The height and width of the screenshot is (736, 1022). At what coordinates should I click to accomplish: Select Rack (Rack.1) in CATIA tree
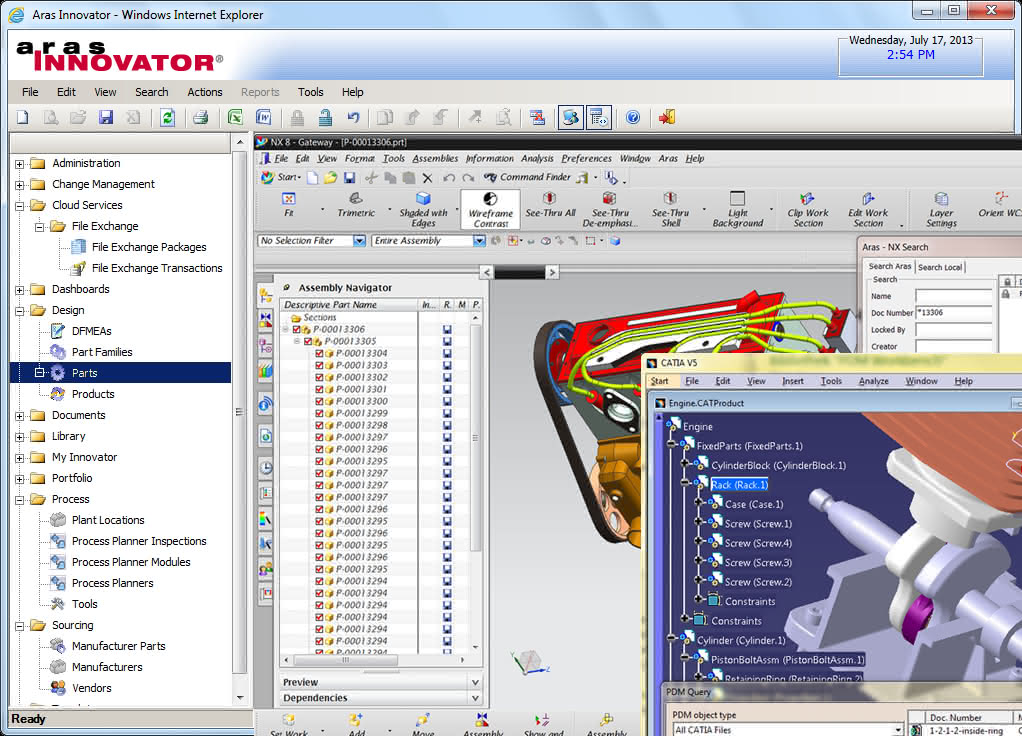pyautogui.click(x=739, y=484)
